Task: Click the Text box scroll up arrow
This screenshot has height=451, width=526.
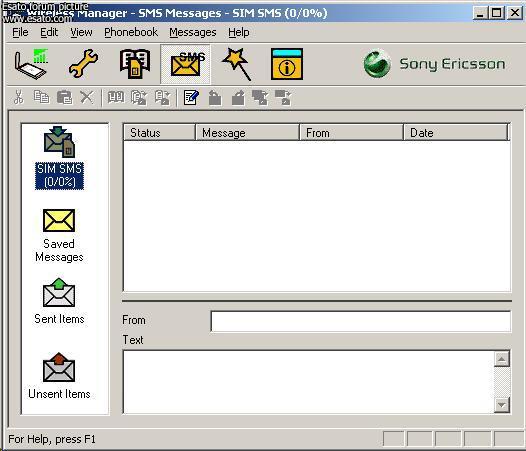Action: (502, 359)
